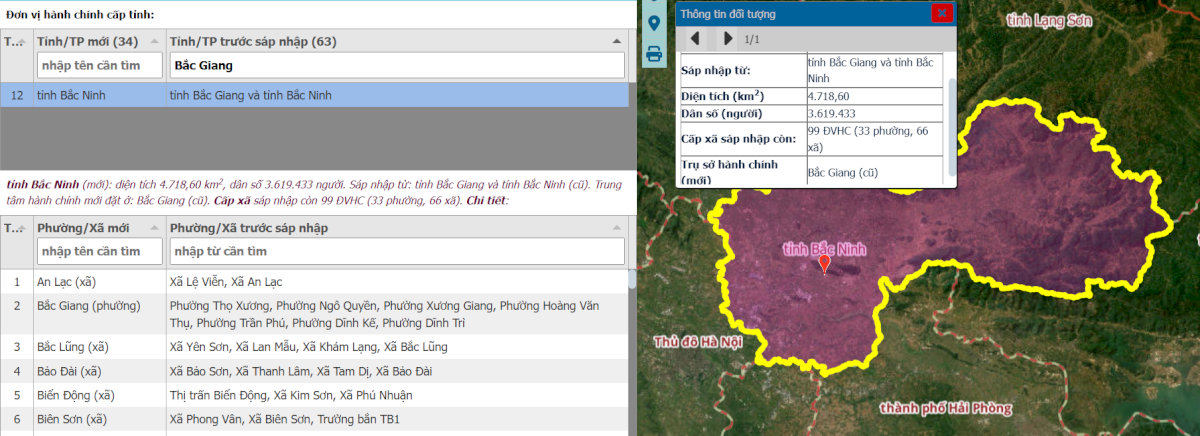This screenshot has width=1200, height=436.
Task: Click the print map icon
Action: 654,54
